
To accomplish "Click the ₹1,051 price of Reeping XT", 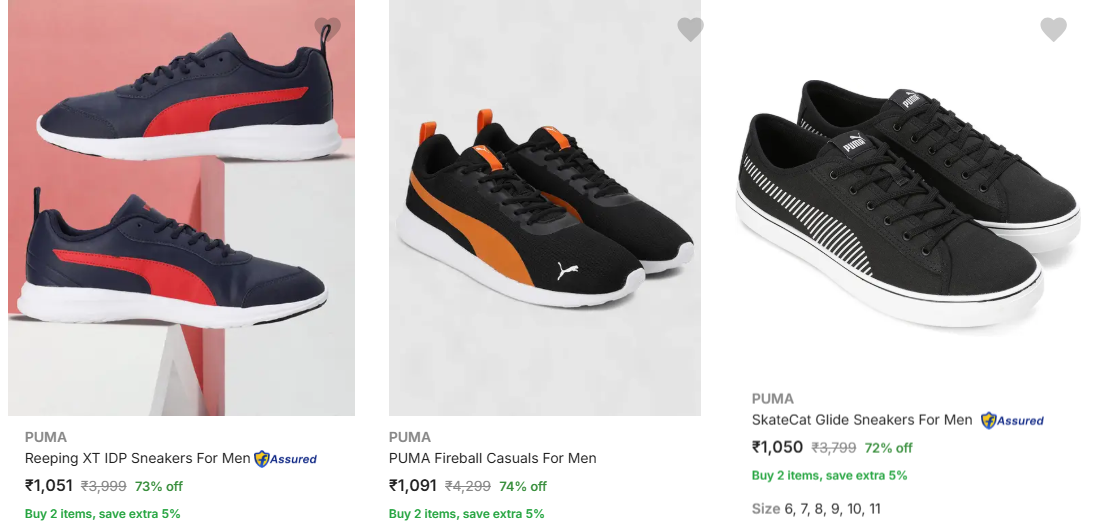I will 49,486.
